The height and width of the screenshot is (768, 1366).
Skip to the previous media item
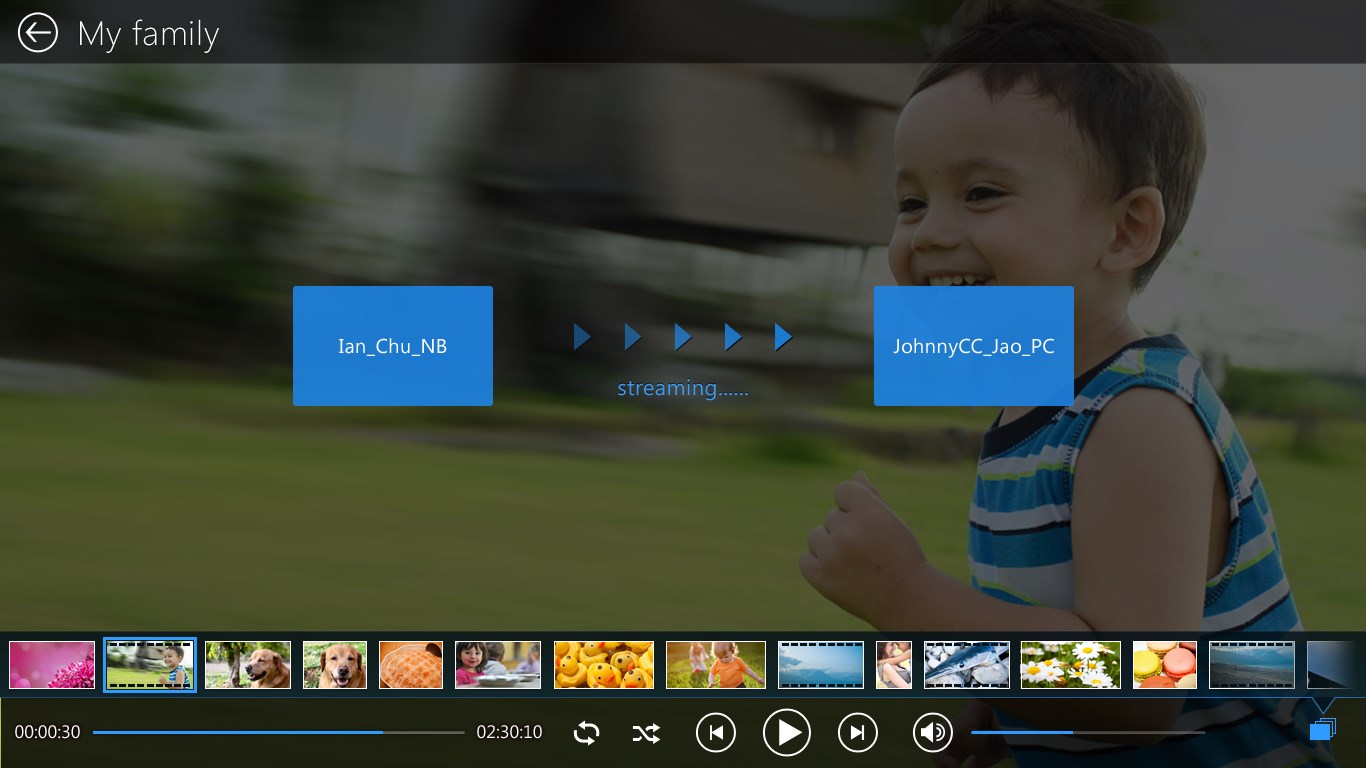[x=716, y=733]
